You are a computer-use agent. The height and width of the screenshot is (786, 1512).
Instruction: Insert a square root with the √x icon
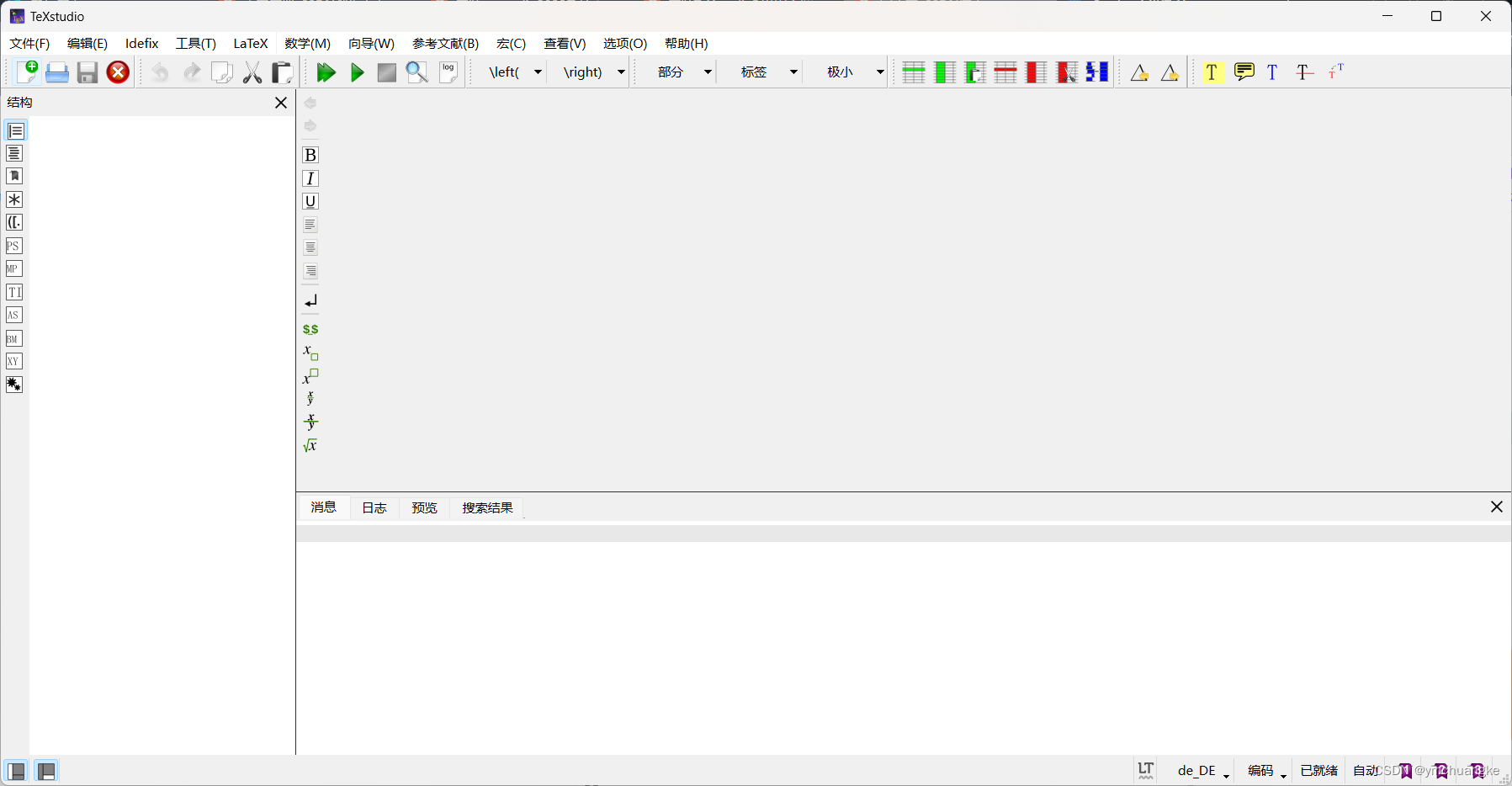point(310,445)
